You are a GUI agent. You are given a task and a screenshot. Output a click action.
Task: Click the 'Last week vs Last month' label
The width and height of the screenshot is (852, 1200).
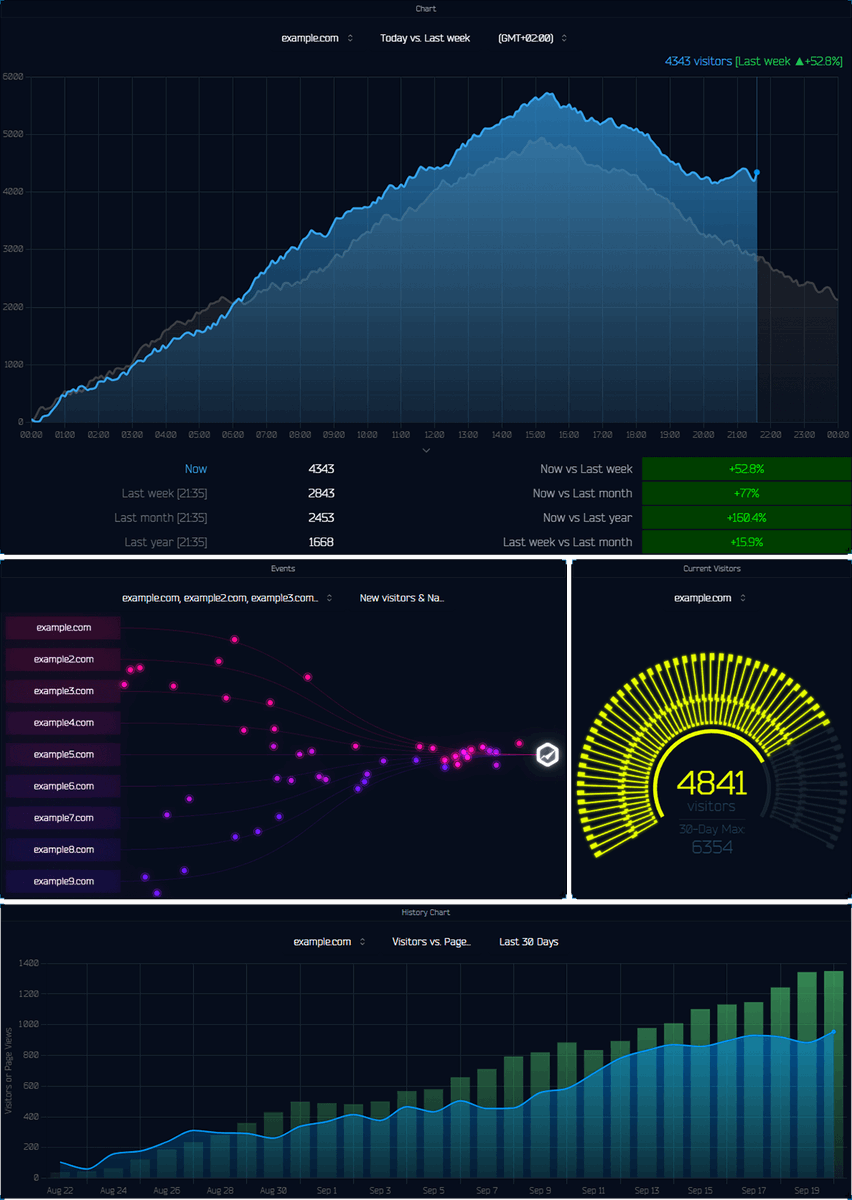(567, 542)
